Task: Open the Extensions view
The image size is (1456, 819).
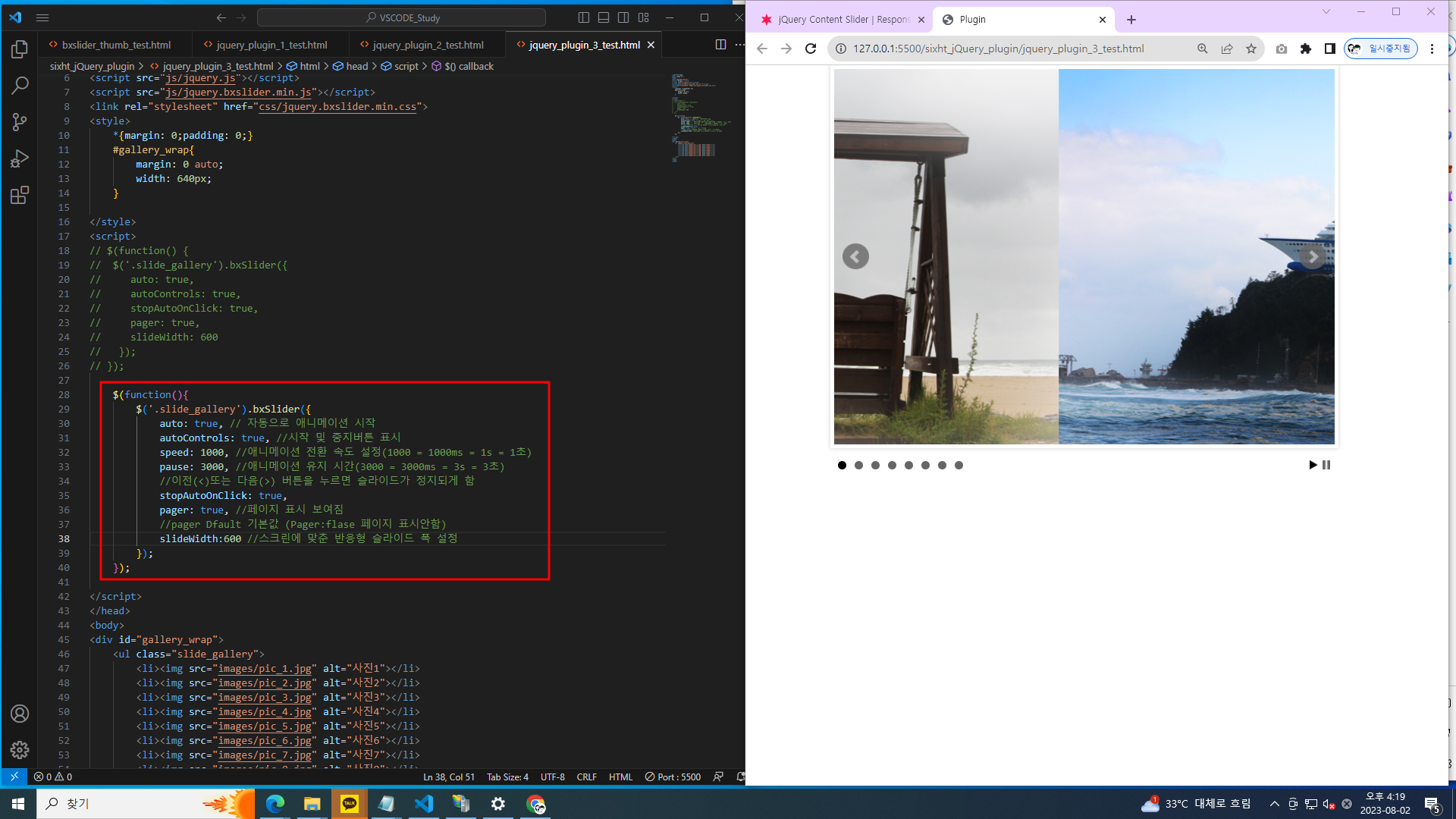Action: tap(20, 195)
